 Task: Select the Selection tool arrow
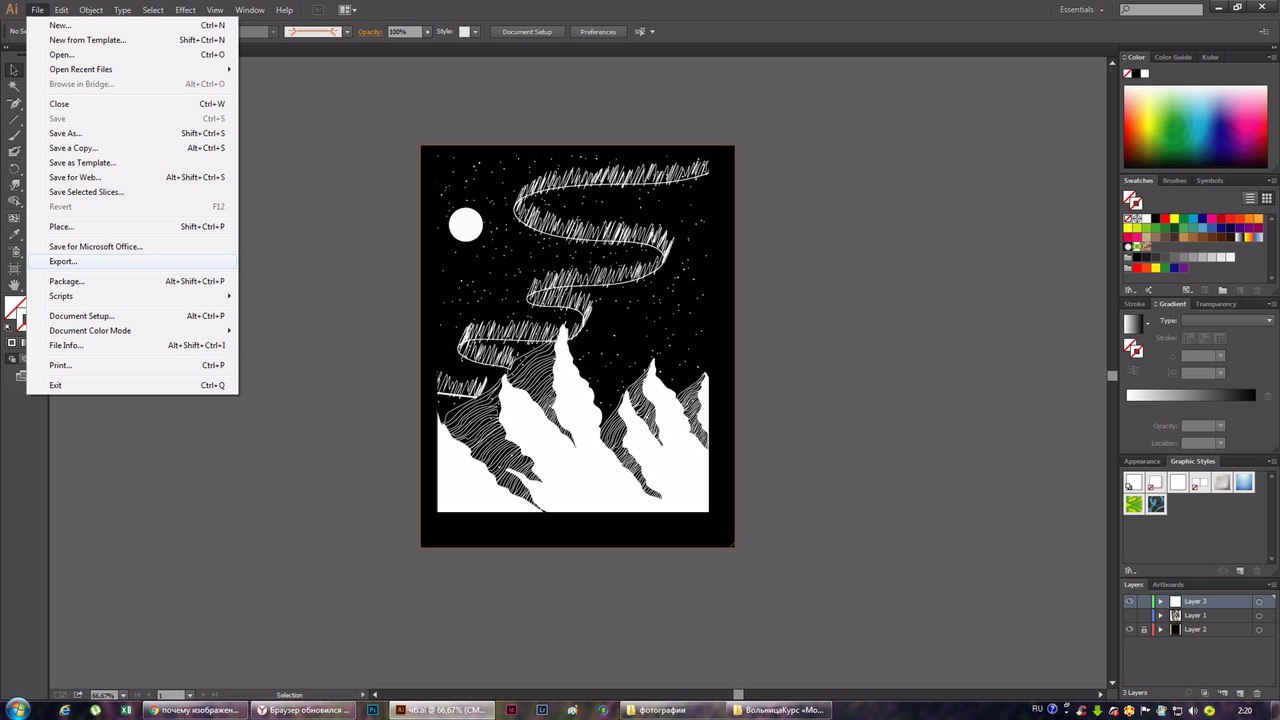(14, 70)
